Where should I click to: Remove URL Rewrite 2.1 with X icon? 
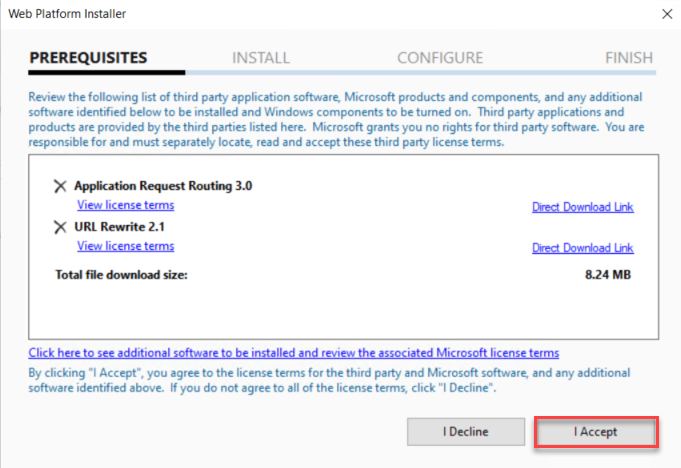(x=60, y=227)
